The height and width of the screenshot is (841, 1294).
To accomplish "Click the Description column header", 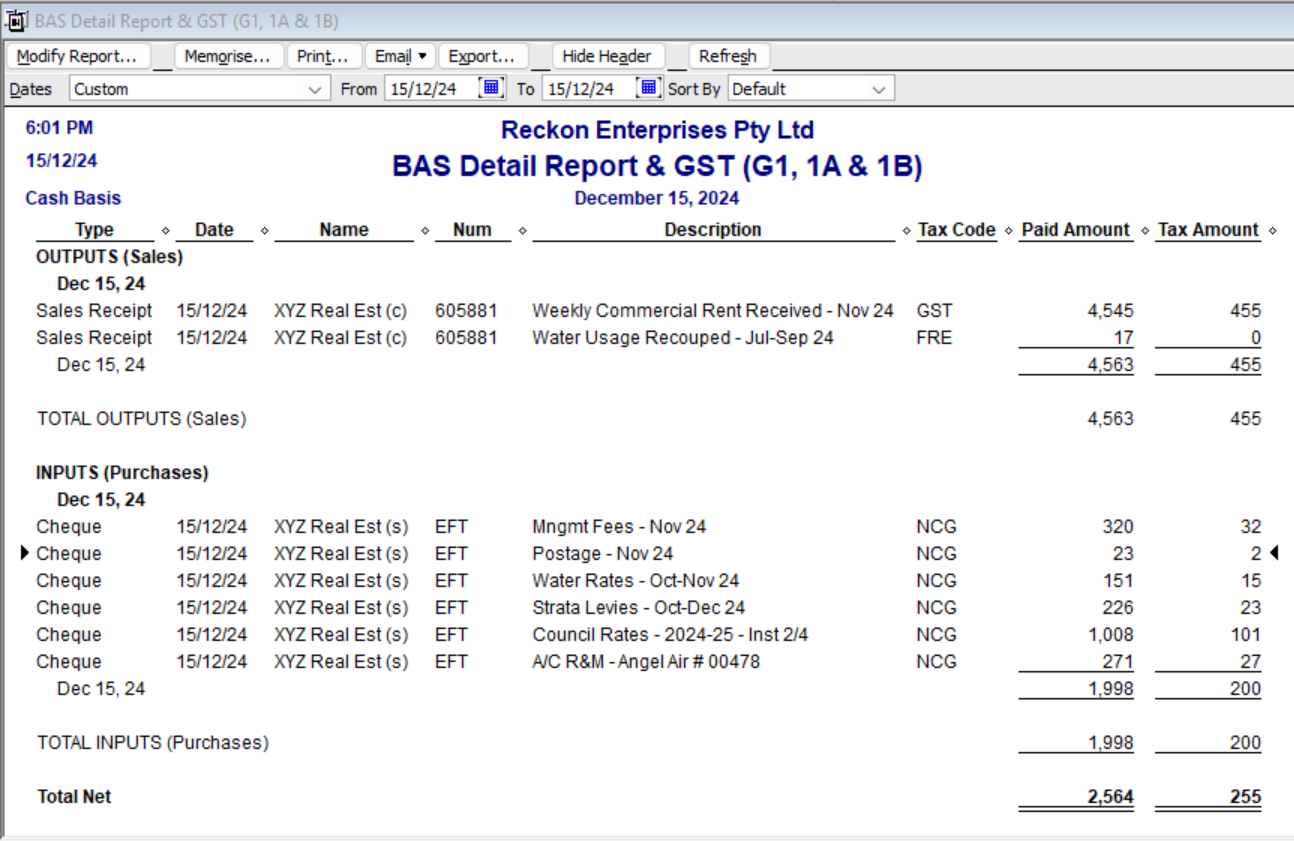I will pyautogui.click(x=713, y=230).
